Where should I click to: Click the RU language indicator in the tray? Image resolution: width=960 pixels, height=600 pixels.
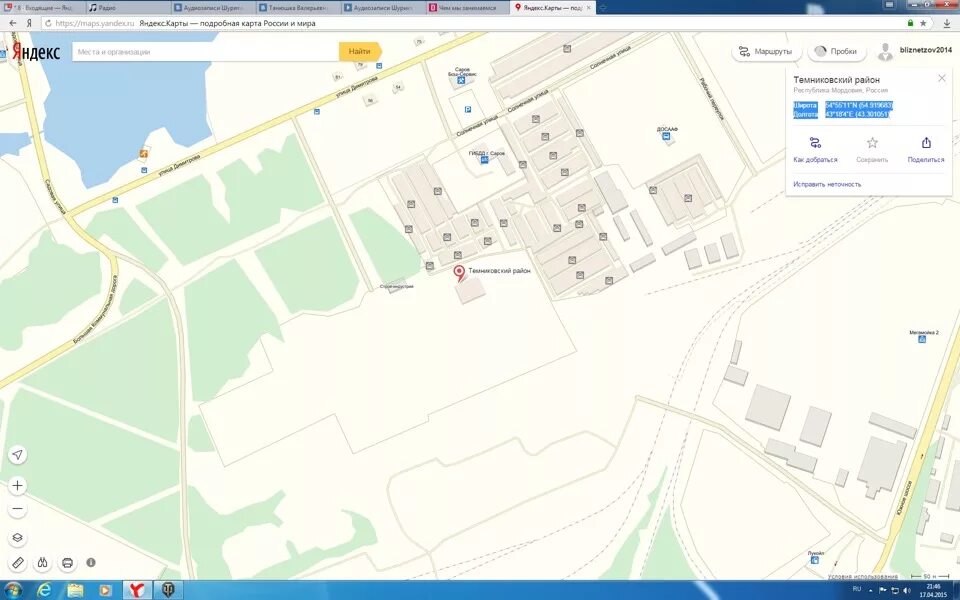coord(857,589)
